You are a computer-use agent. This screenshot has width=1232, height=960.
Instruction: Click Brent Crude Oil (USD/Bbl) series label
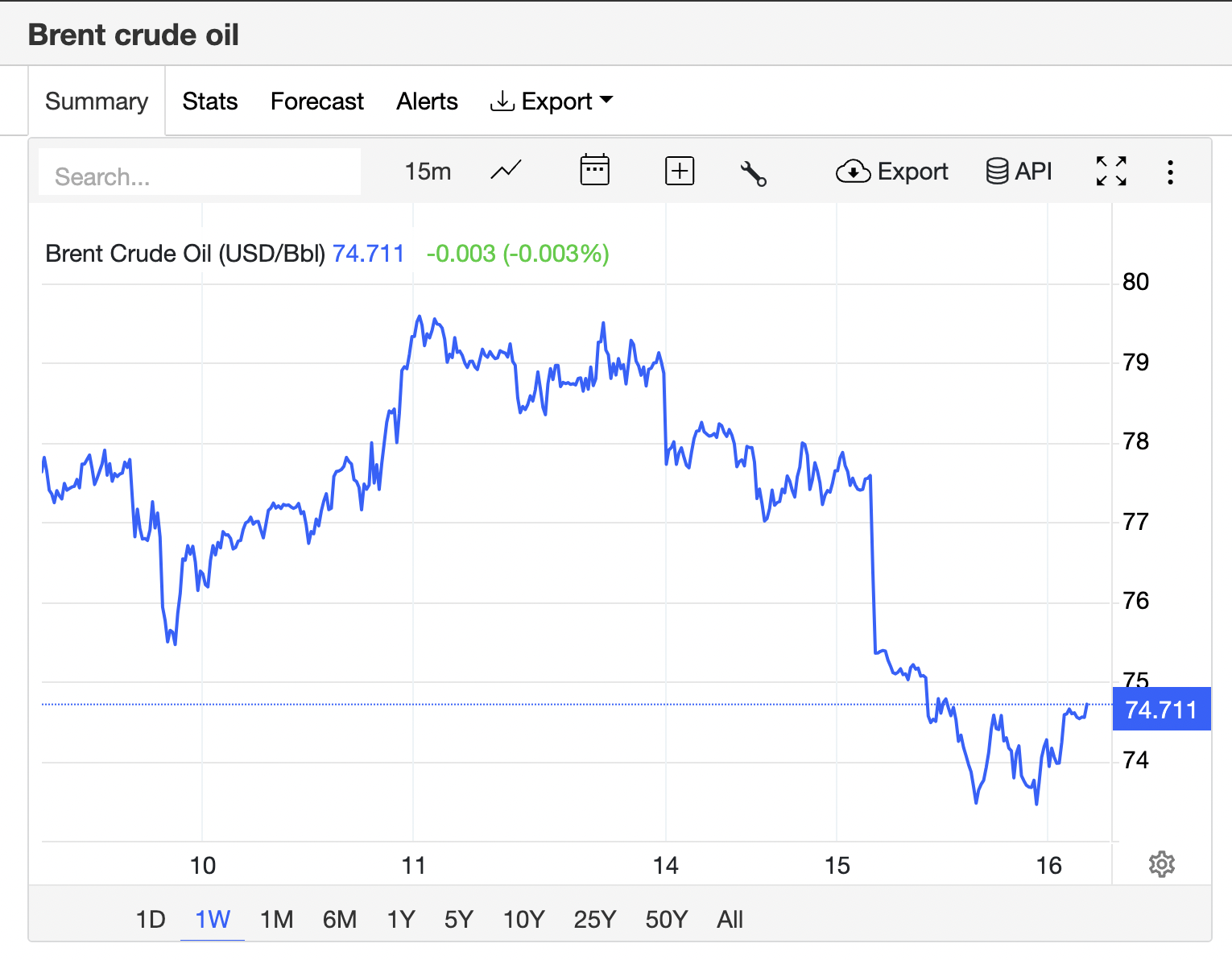point(185,254)
